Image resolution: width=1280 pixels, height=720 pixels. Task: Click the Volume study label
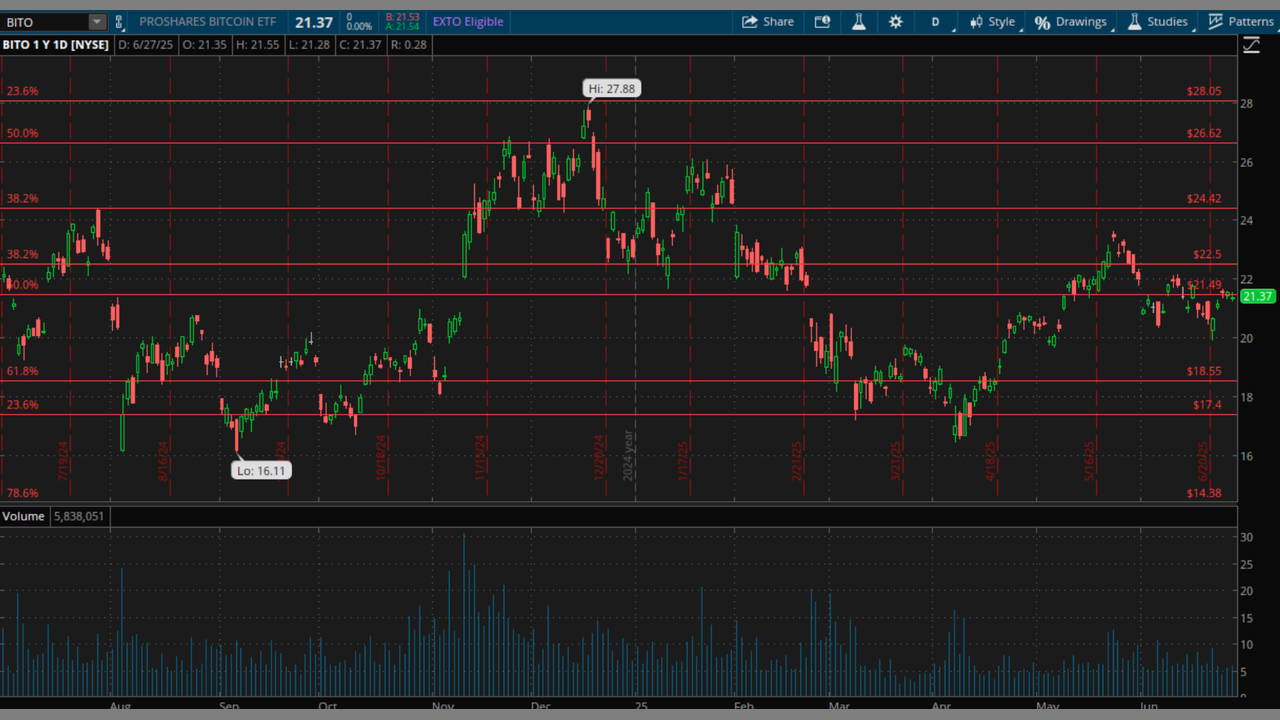pyautogui.click(x=23, y=516)
